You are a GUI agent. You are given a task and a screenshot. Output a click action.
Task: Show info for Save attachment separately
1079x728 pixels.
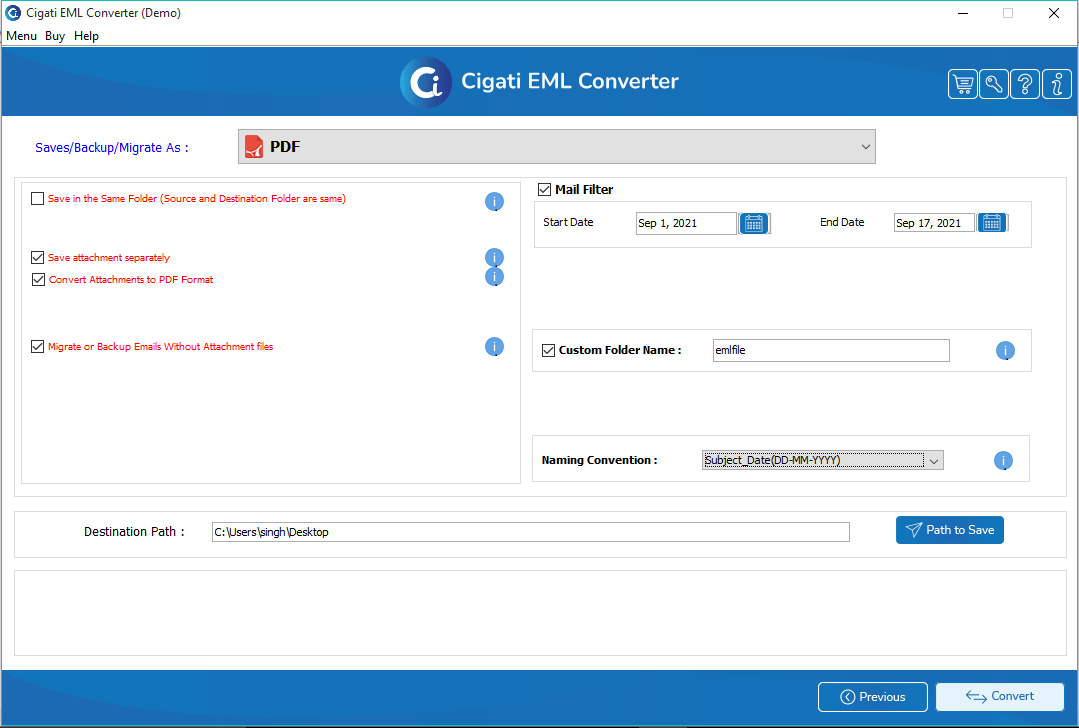(x=494, y=257)
